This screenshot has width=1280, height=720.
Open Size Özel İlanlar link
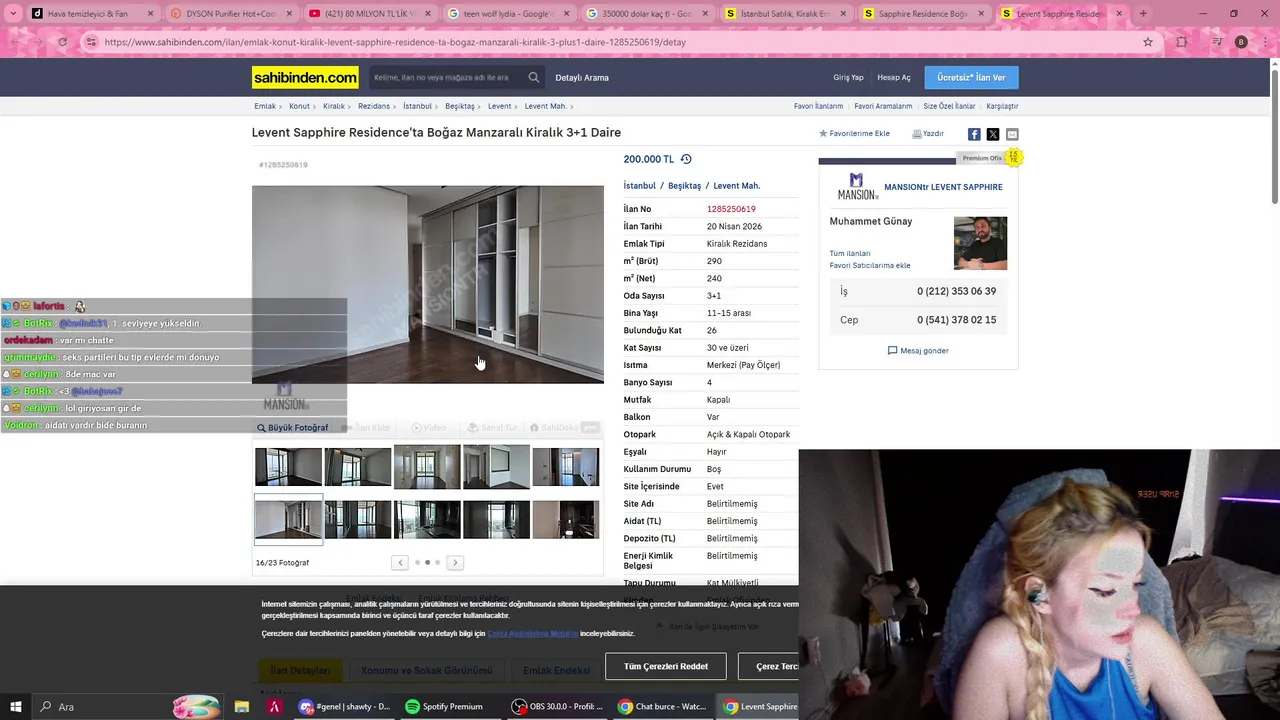click(x=949, y=106)
